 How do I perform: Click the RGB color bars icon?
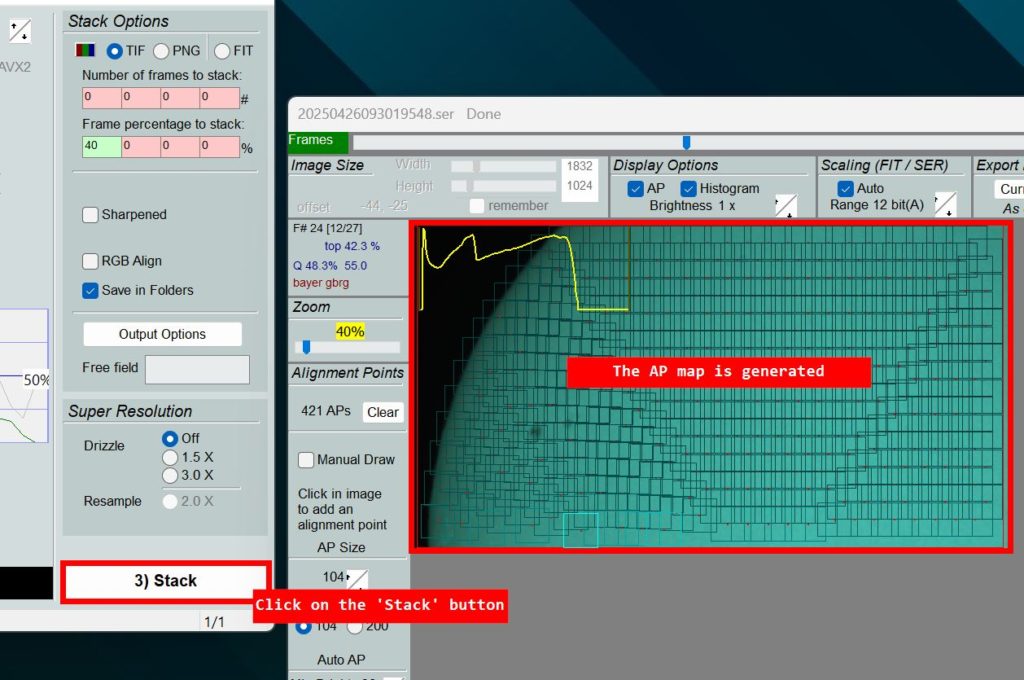click(x=86, y=50)
